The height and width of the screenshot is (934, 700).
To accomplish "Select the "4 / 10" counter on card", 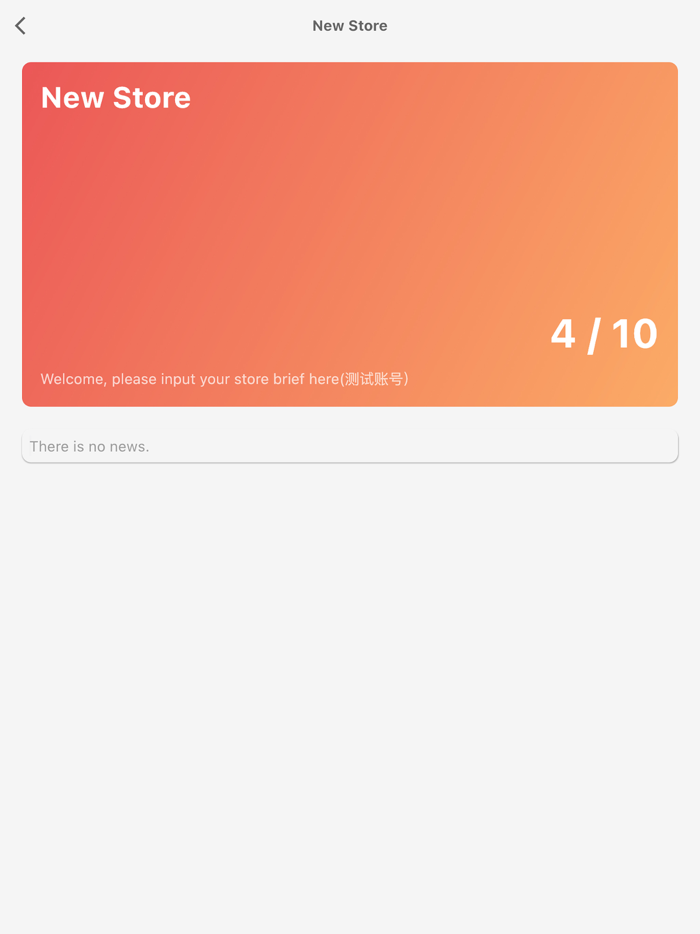I will point(604,334).
